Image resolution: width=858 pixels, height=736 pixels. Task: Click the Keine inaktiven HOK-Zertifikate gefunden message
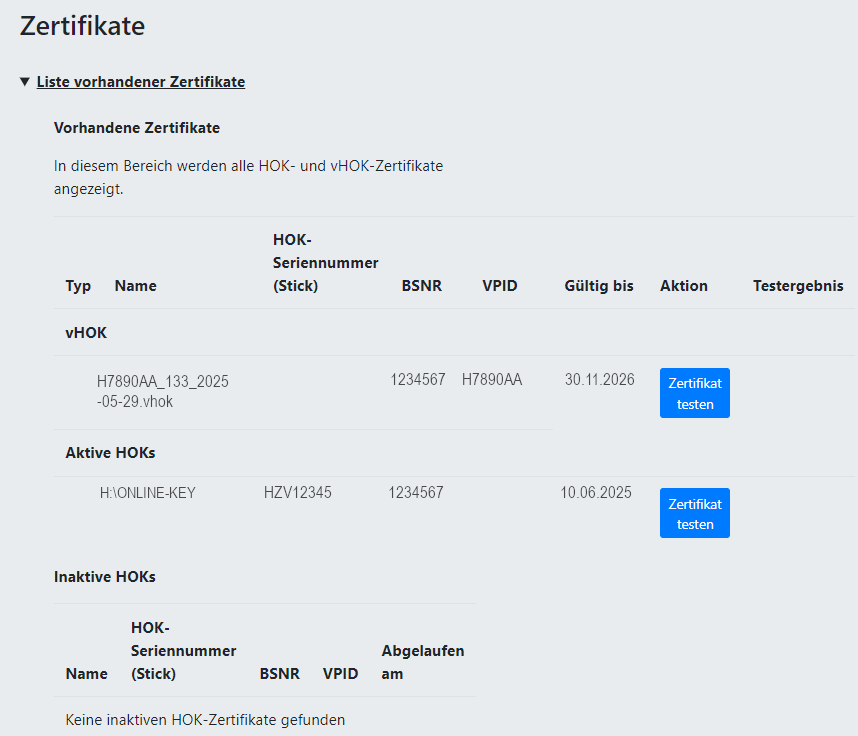click(205, 720)
